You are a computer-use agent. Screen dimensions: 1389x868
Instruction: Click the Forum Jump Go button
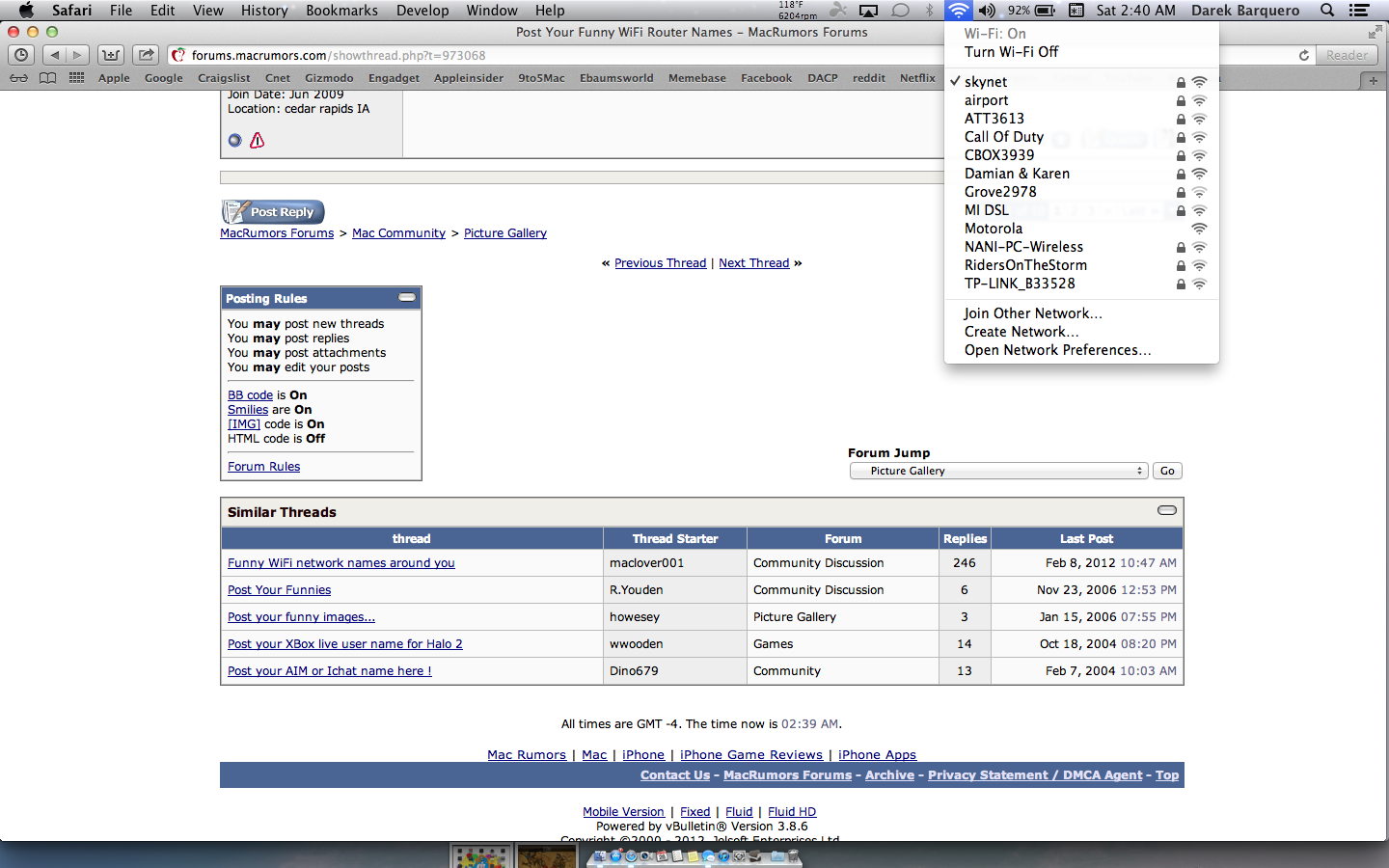(x=1167, y=471)
